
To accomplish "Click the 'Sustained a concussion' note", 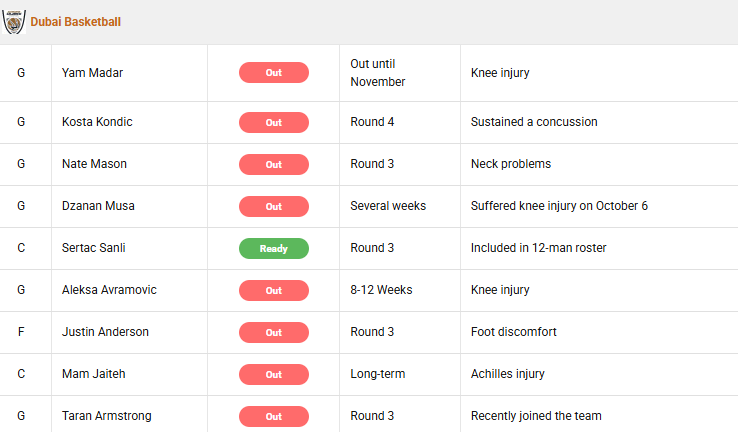I will point(534,122).
